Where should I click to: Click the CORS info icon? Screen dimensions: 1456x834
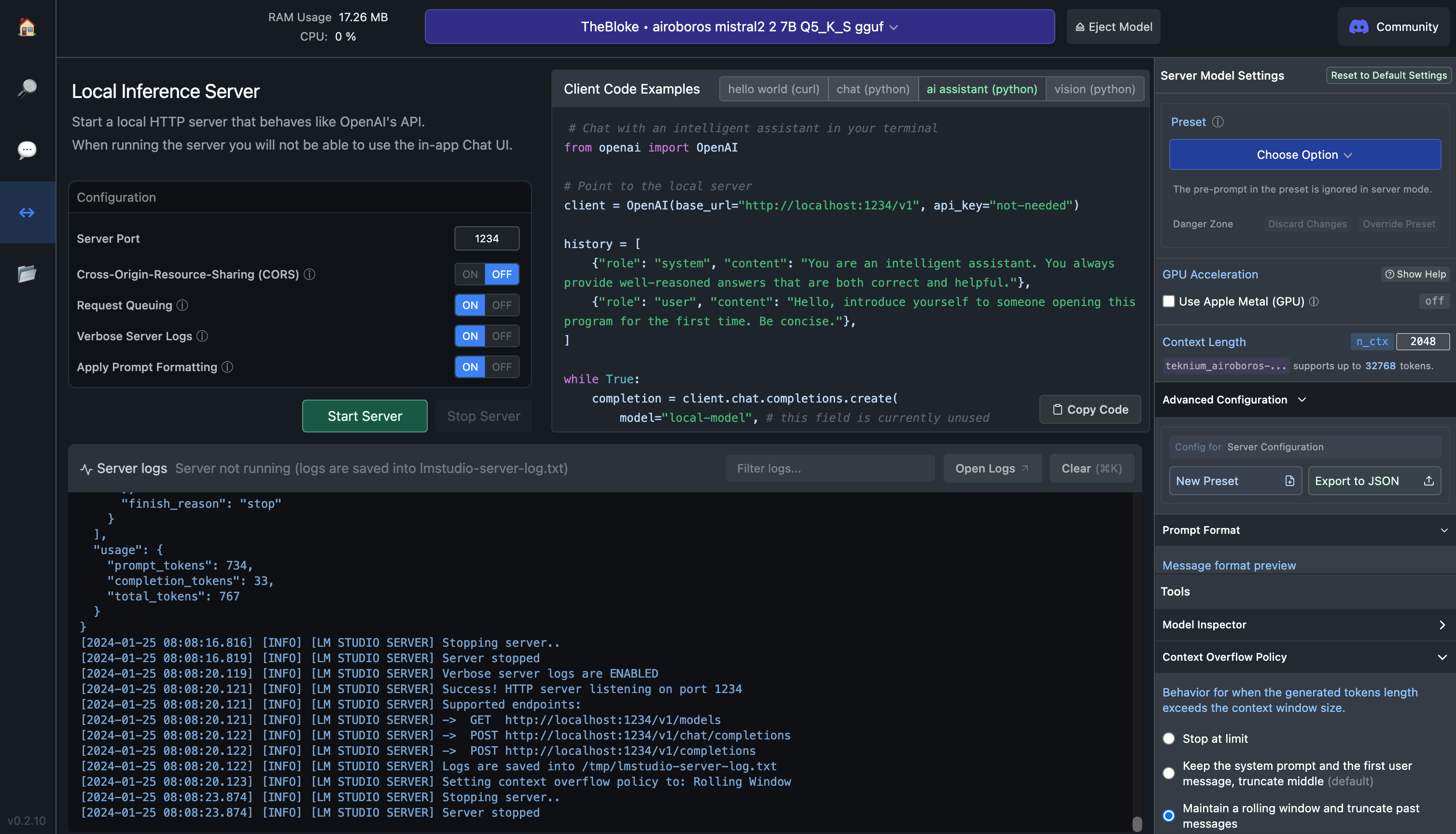coord(309,274)
